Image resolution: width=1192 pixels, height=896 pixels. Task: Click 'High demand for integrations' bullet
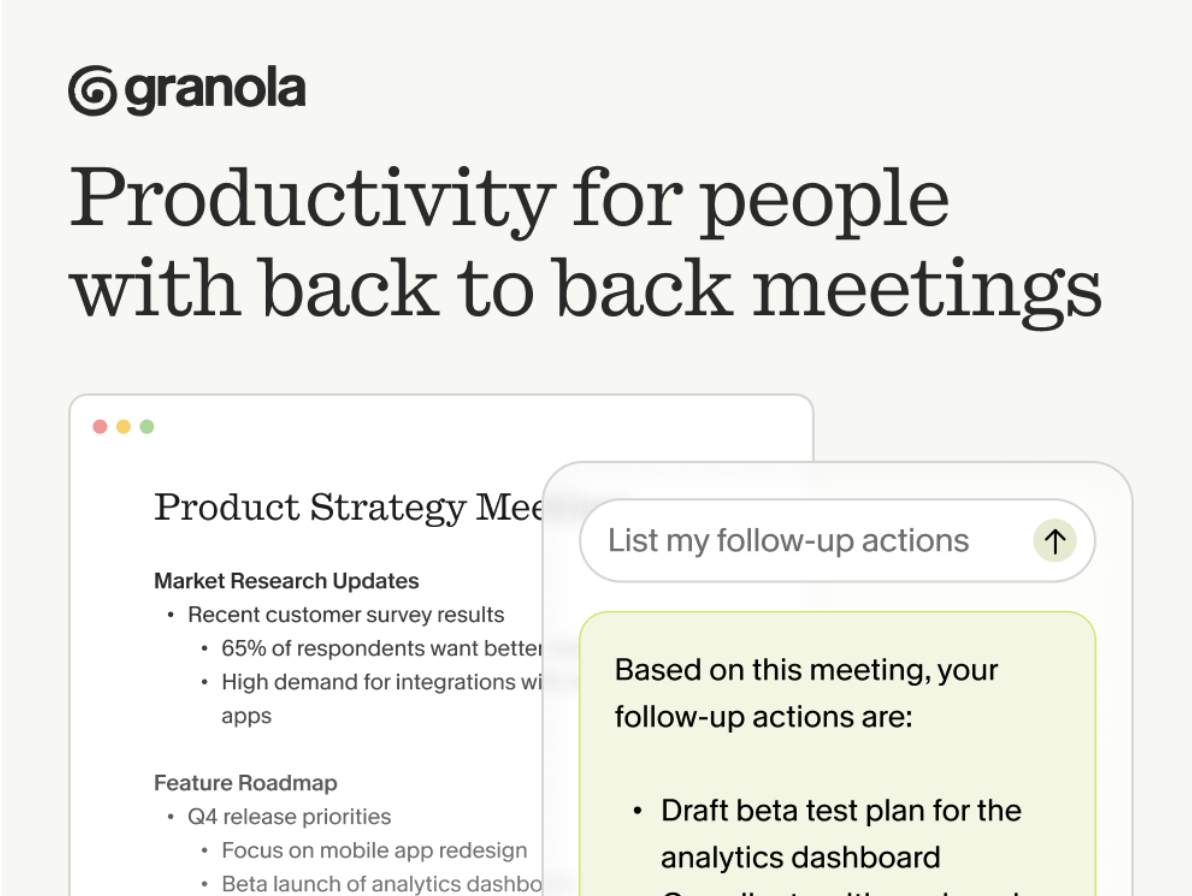pos(381,682)
